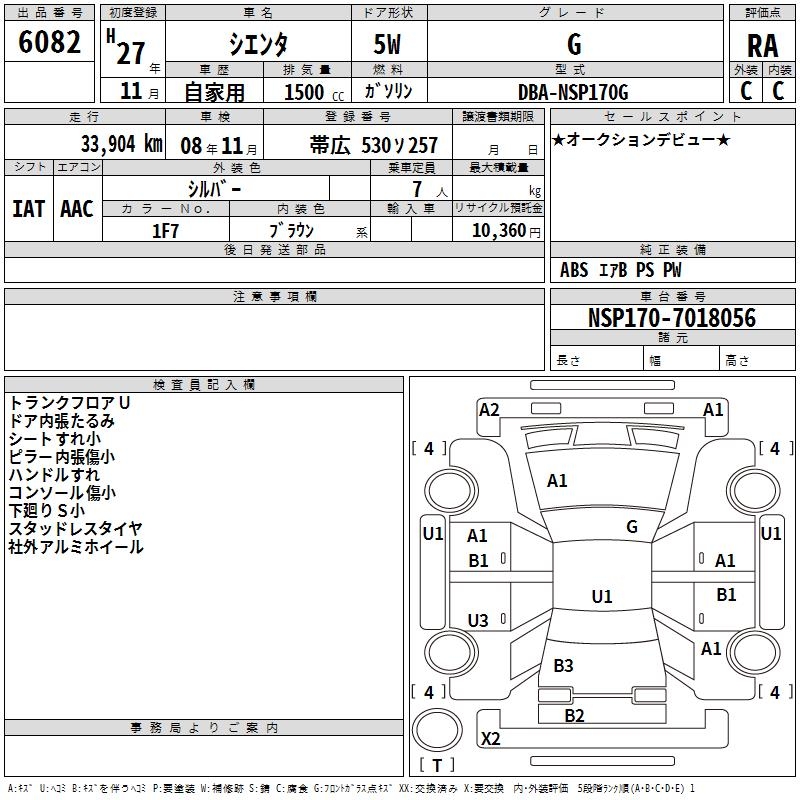This screenshot has width=800, height=800.
Task: Select the X2 replacement mark on diagram
Action: [490, 739]
